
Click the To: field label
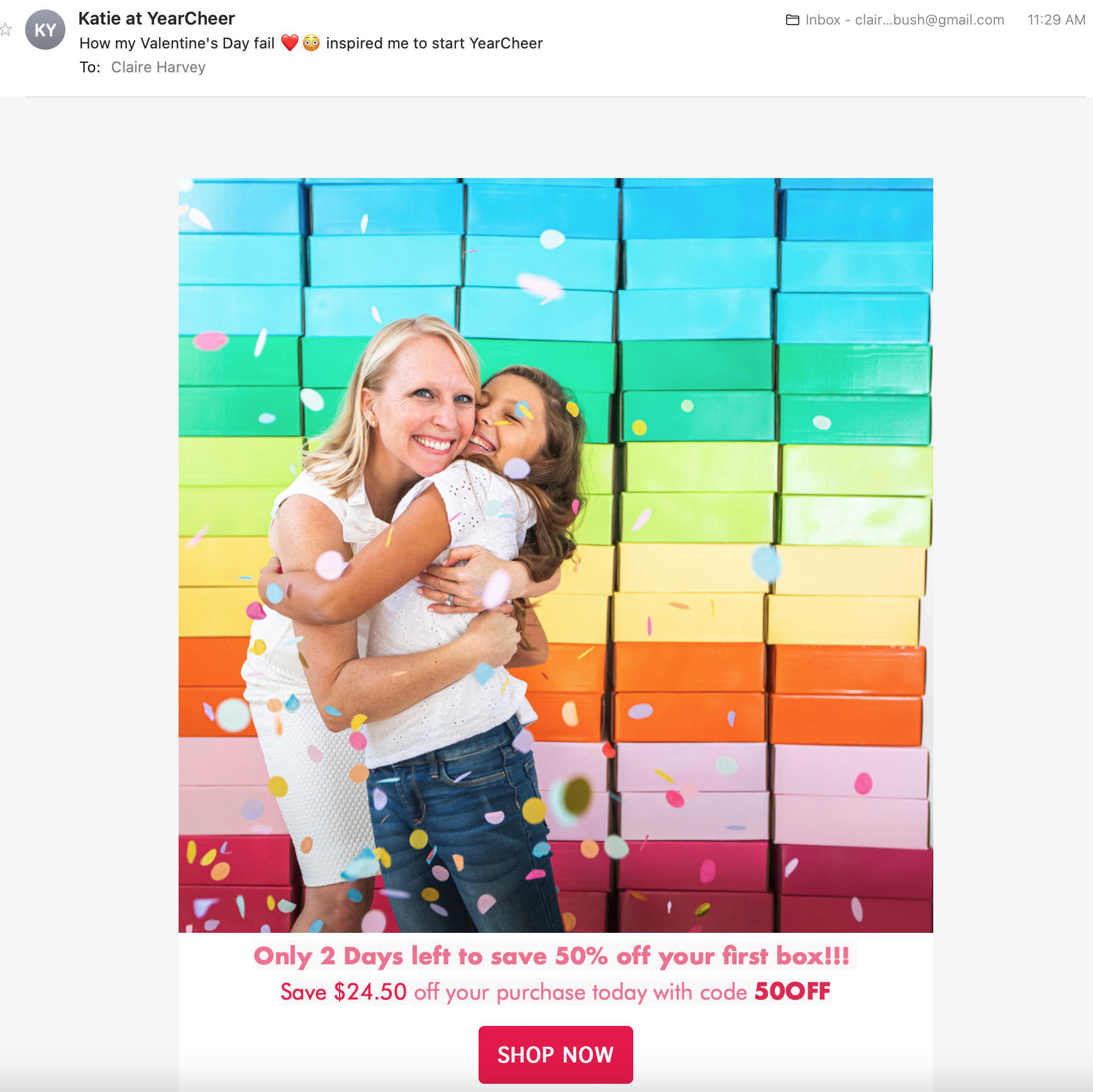pyautogui.click(x=90, y=67)
